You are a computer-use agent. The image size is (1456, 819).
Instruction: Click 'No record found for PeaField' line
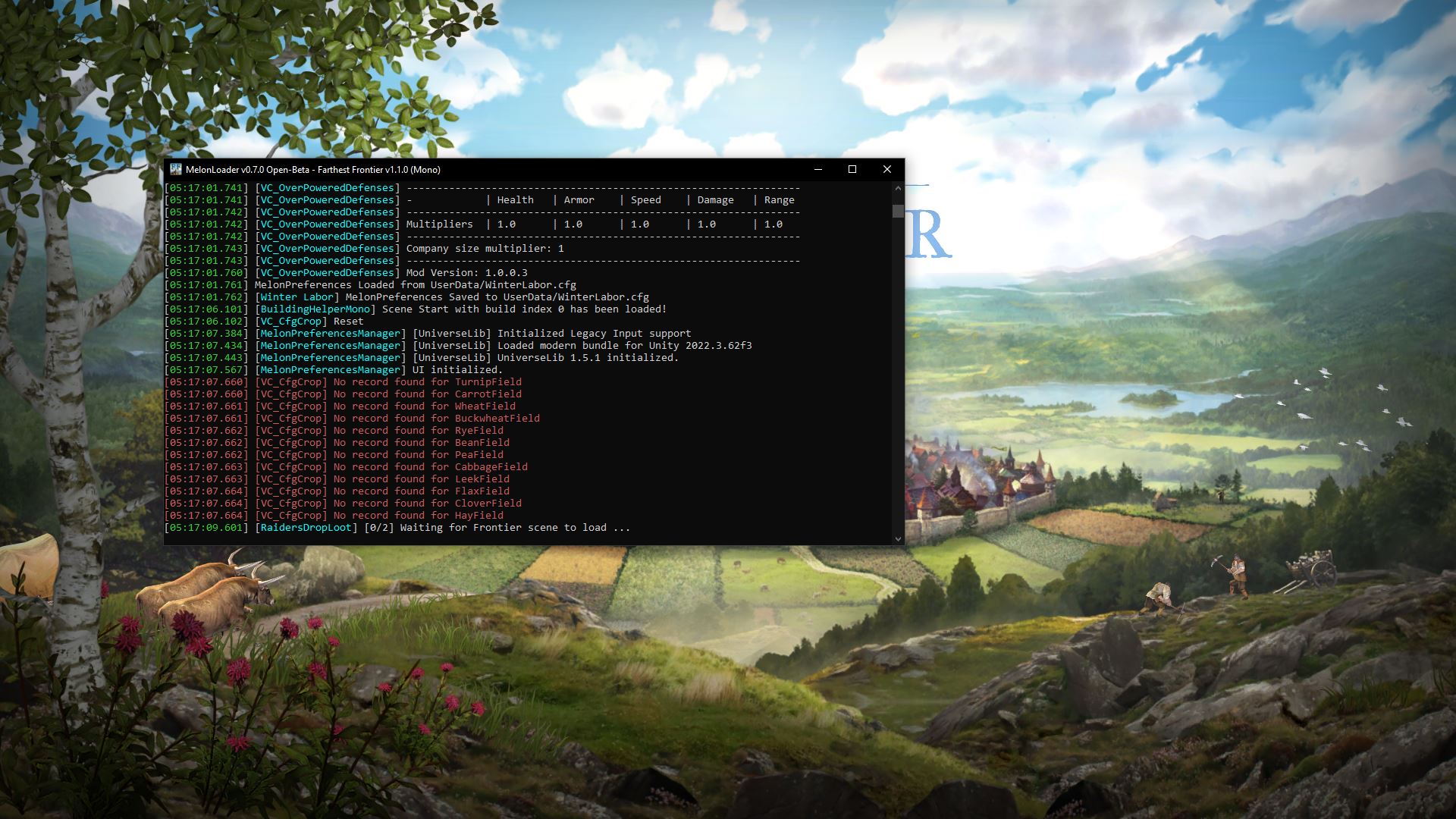coord(419,455)
